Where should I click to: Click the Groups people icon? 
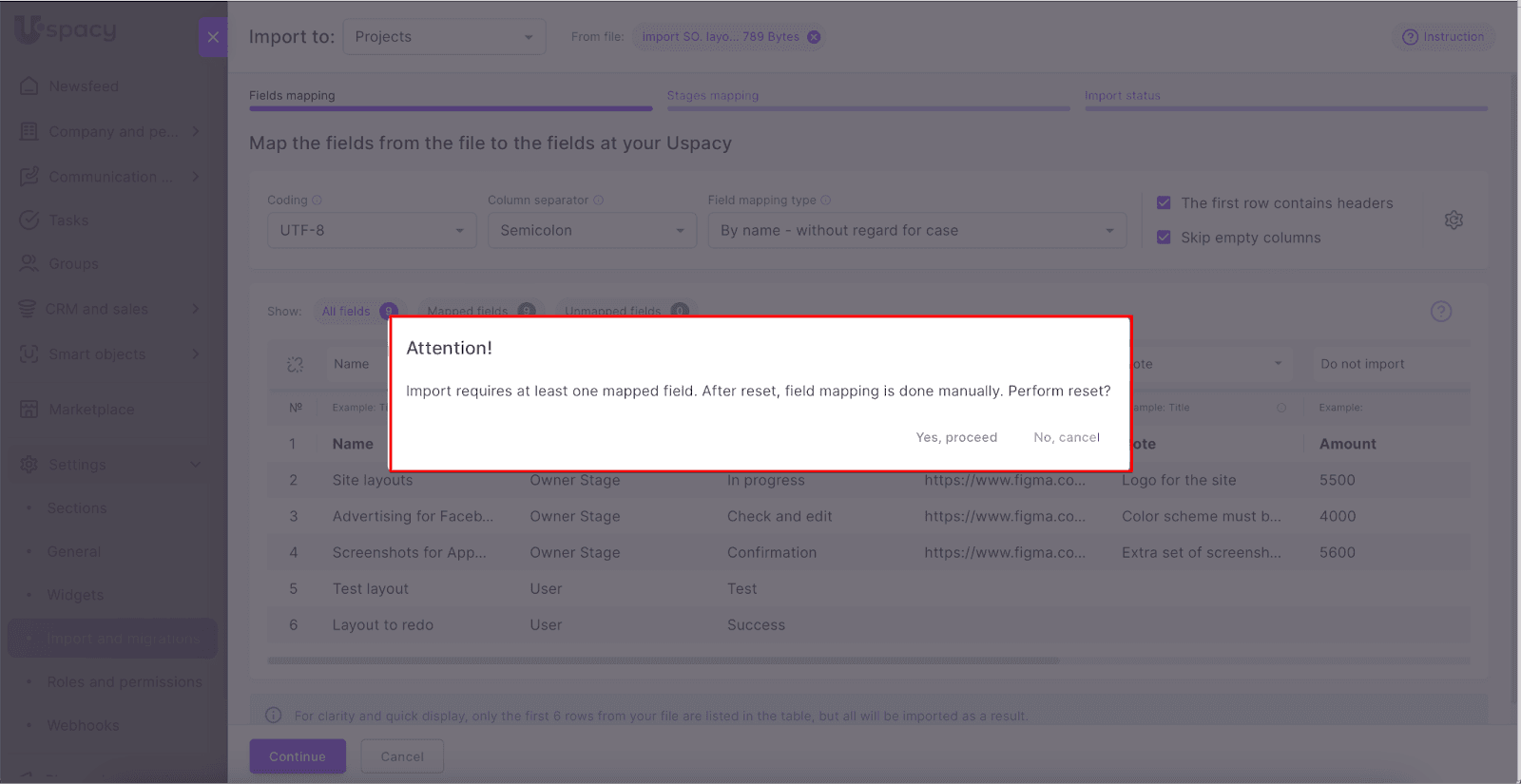tap(29, 263)
